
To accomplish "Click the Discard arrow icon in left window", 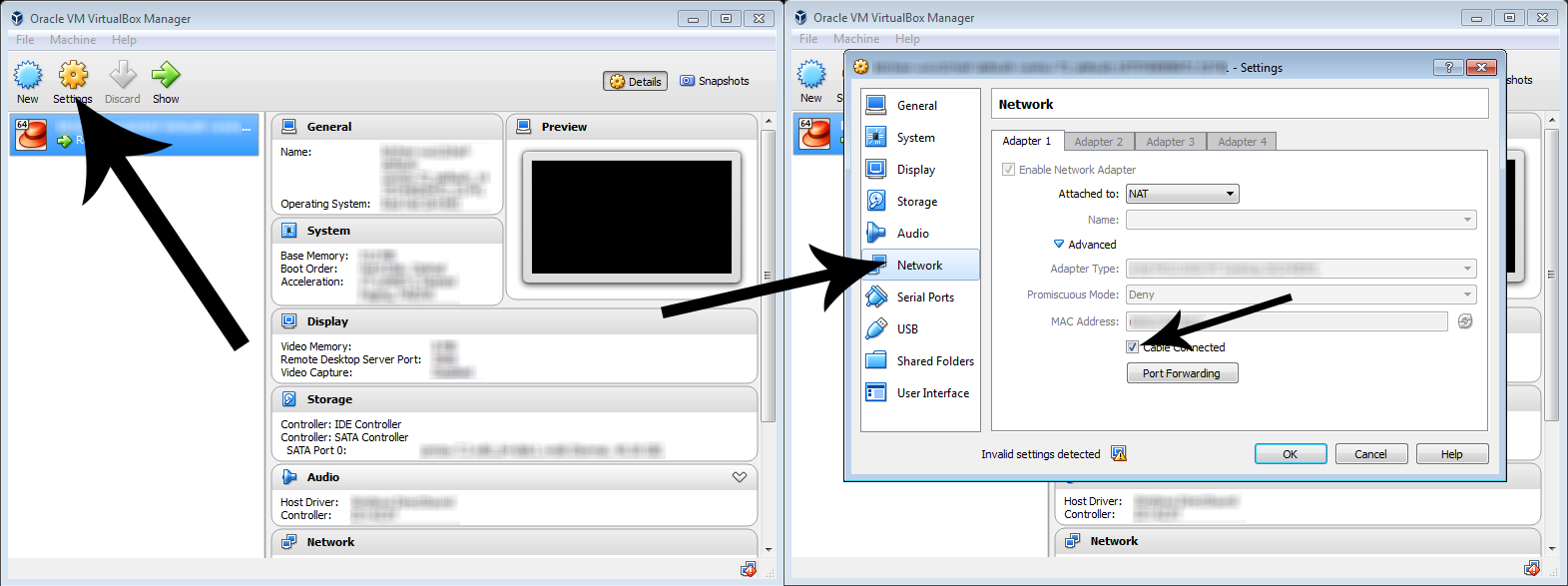I will (x=123, y=75).
